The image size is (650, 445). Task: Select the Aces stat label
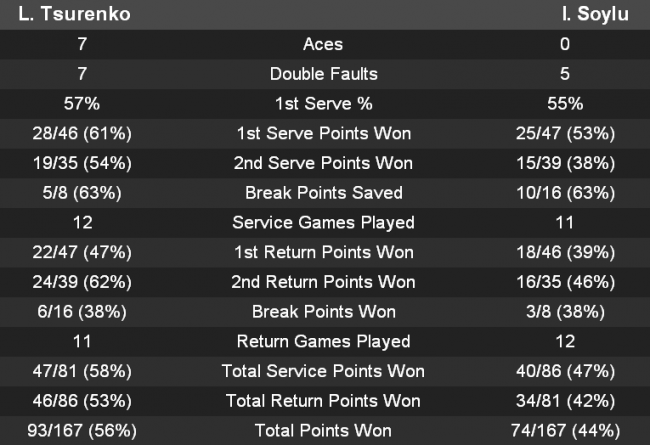coord(323,44)
